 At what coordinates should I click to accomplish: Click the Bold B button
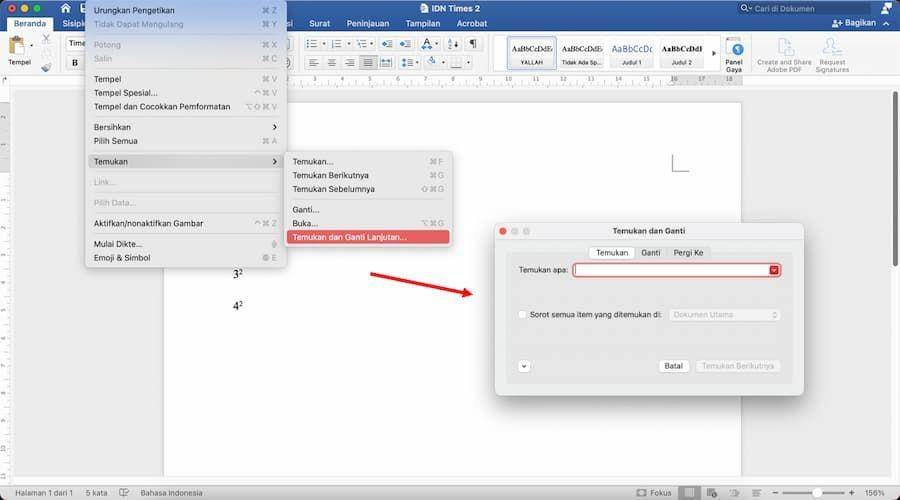tap(75, 63)
